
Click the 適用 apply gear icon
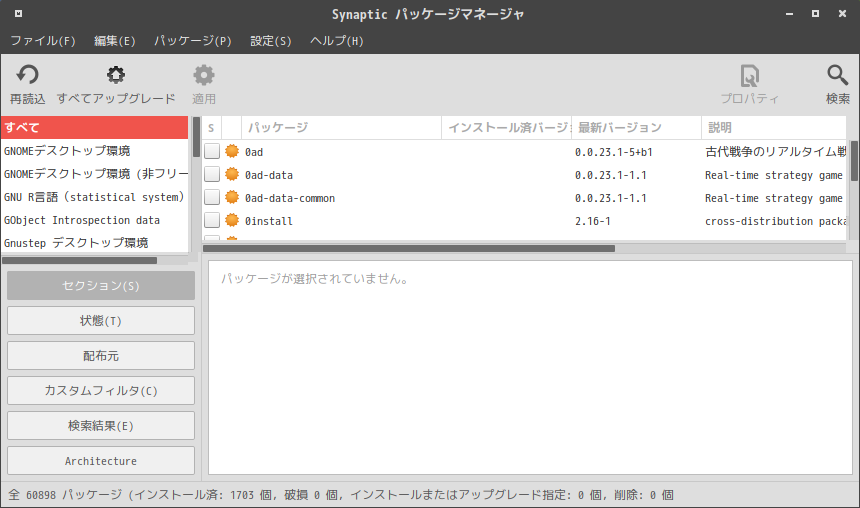tap(203, 75)
